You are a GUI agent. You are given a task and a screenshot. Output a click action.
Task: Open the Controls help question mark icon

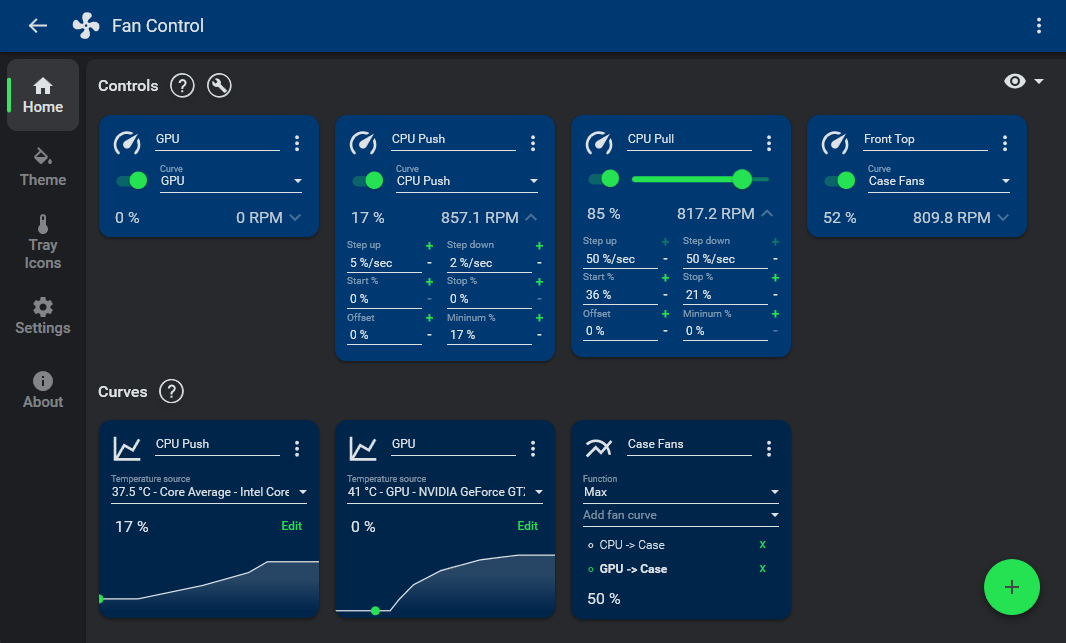tap(181, 86)
